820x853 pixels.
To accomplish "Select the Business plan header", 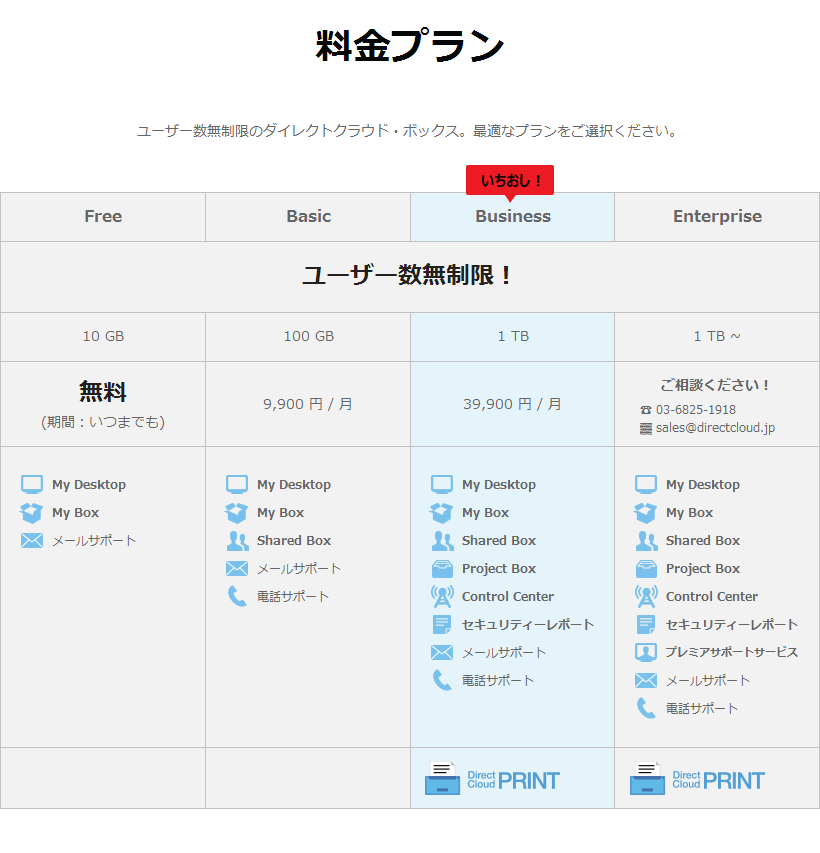I will click(512, 216).
